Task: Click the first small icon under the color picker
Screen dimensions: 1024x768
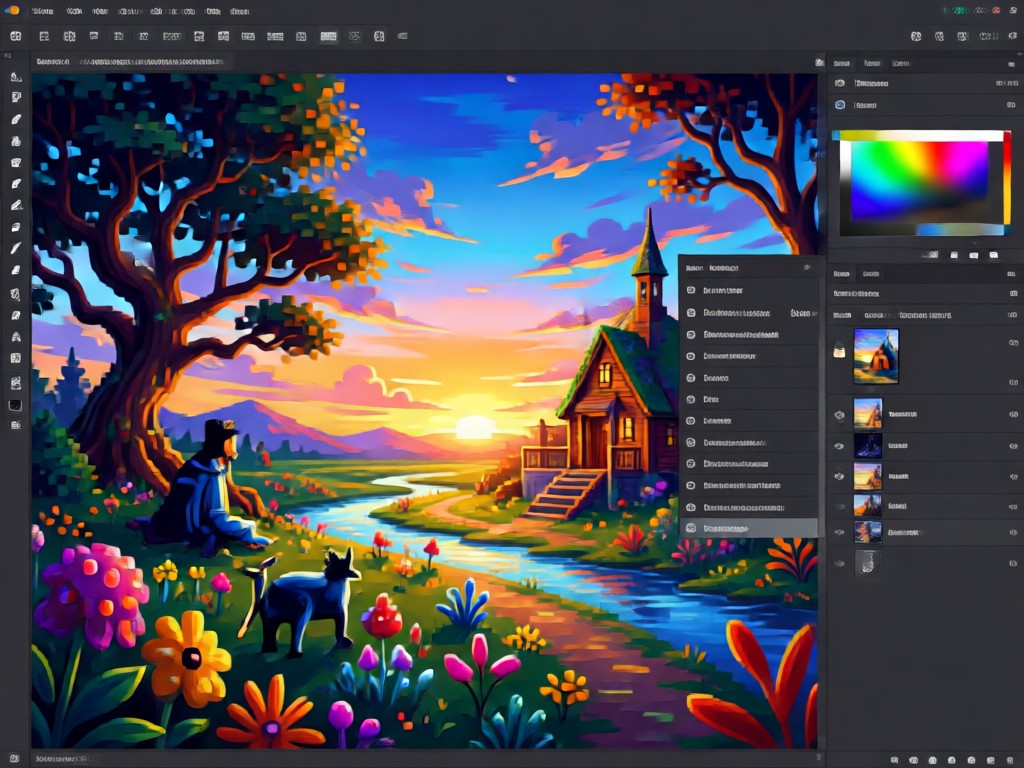Action: [933, 255]
